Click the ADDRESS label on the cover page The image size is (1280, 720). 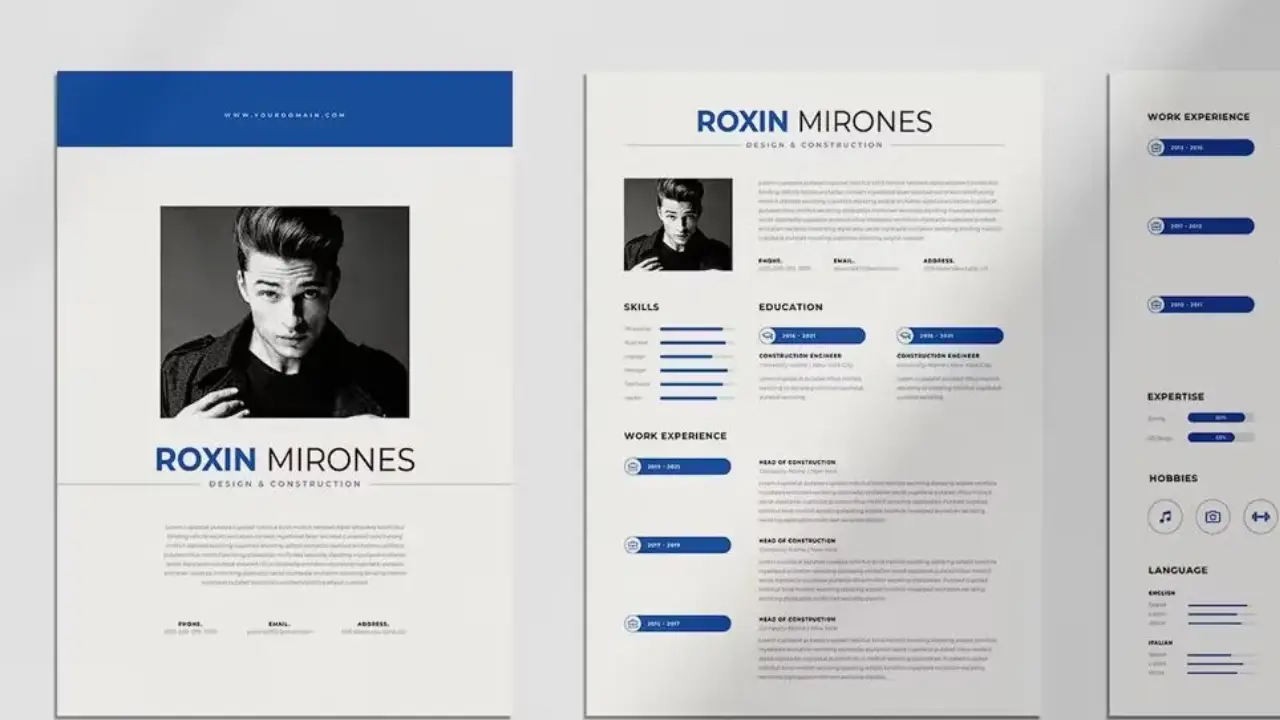pyautogui.click(x=373, y=624)
